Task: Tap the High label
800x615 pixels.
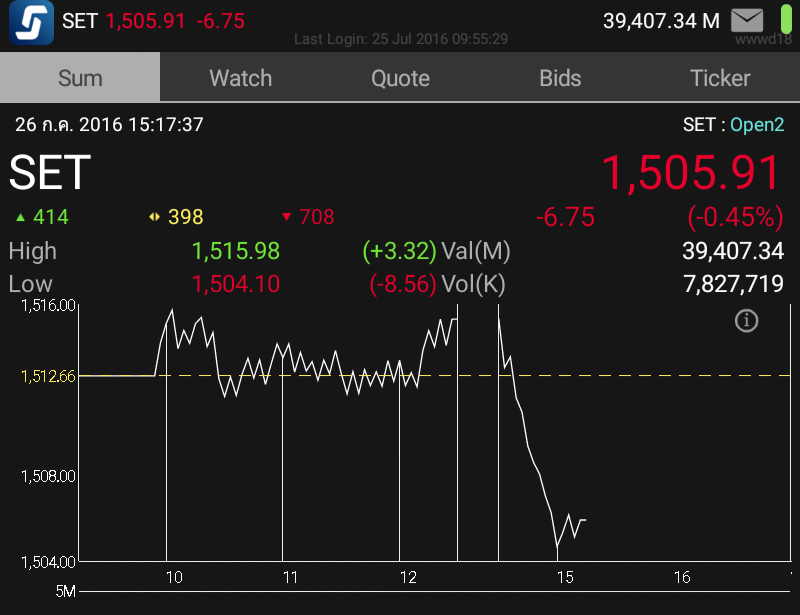Action: pos(33,251)
